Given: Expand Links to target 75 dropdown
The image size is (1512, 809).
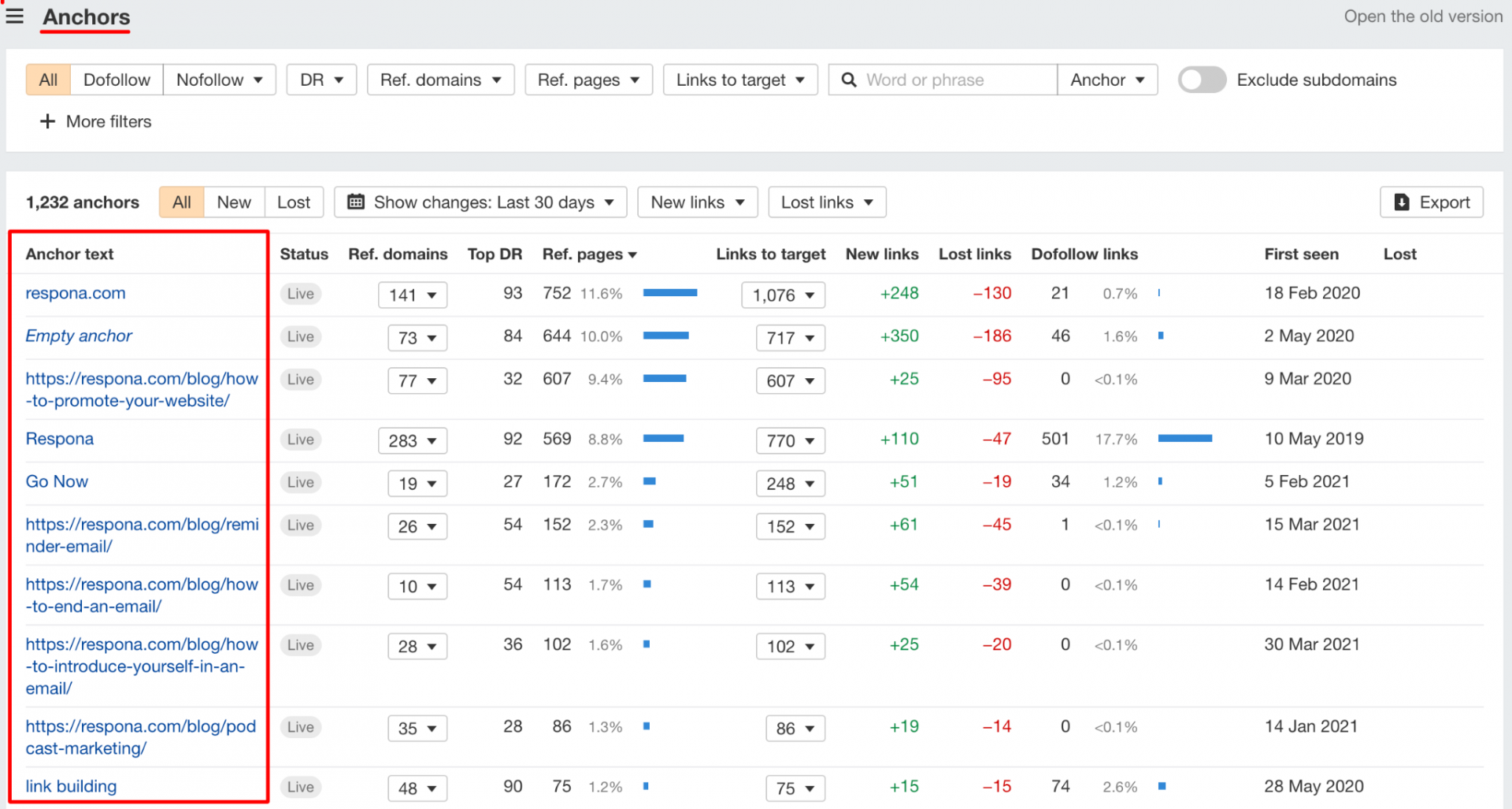Looking at the screenshot, I should pos(795,788).
